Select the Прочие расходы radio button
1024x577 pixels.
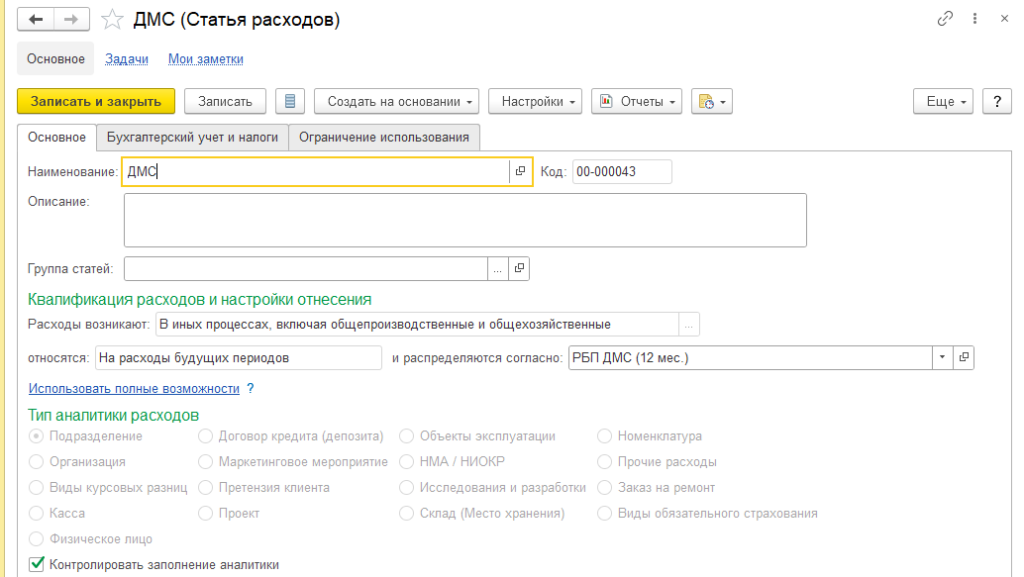tap(605, 462)
